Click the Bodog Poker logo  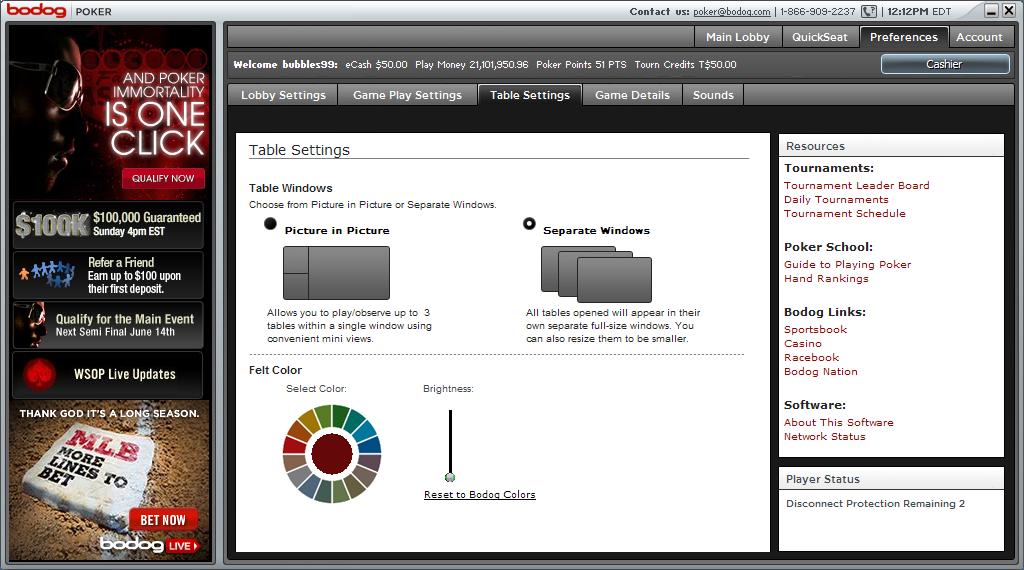(60, 11)
